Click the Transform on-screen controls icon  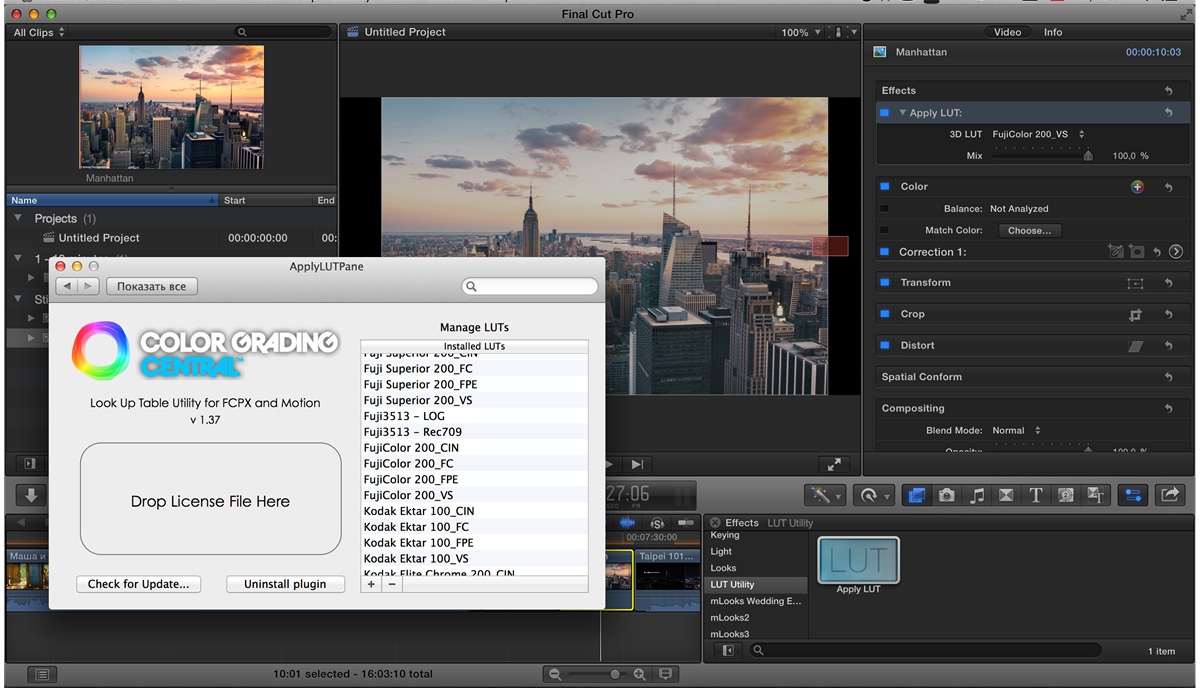pos(1135,283)
